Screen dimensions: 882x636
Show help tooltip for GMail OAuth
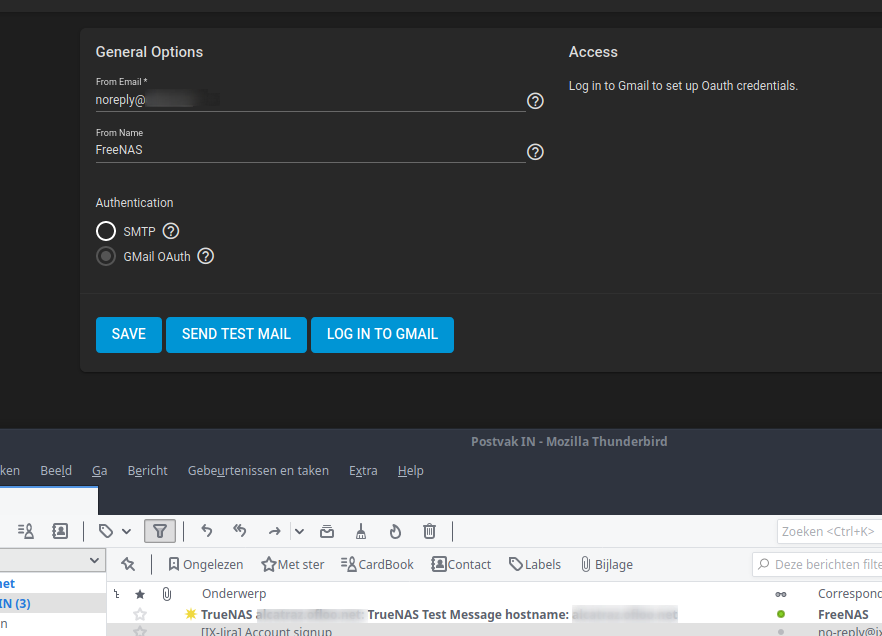click(206, 256)
